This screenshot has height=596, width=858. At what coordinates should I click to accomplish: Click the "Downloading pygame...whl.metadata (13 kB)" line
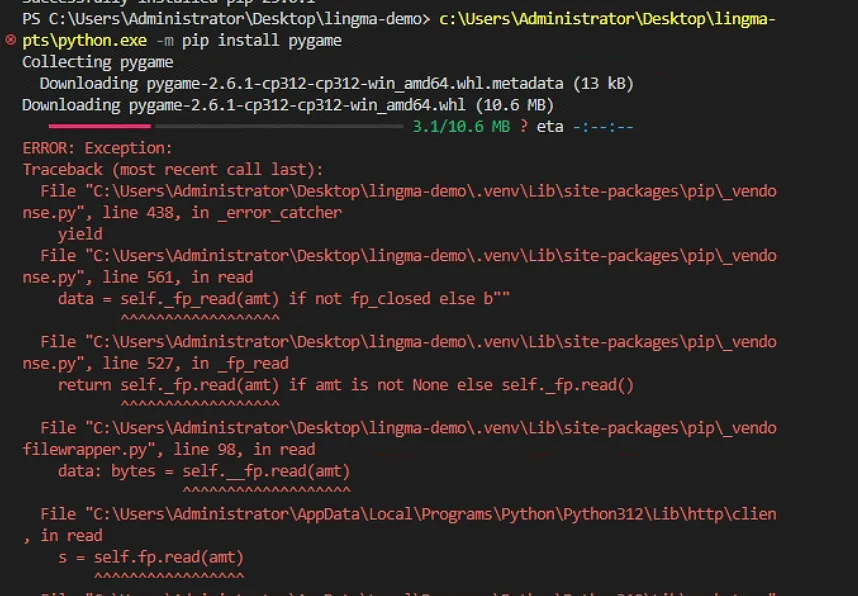[337, 83]
